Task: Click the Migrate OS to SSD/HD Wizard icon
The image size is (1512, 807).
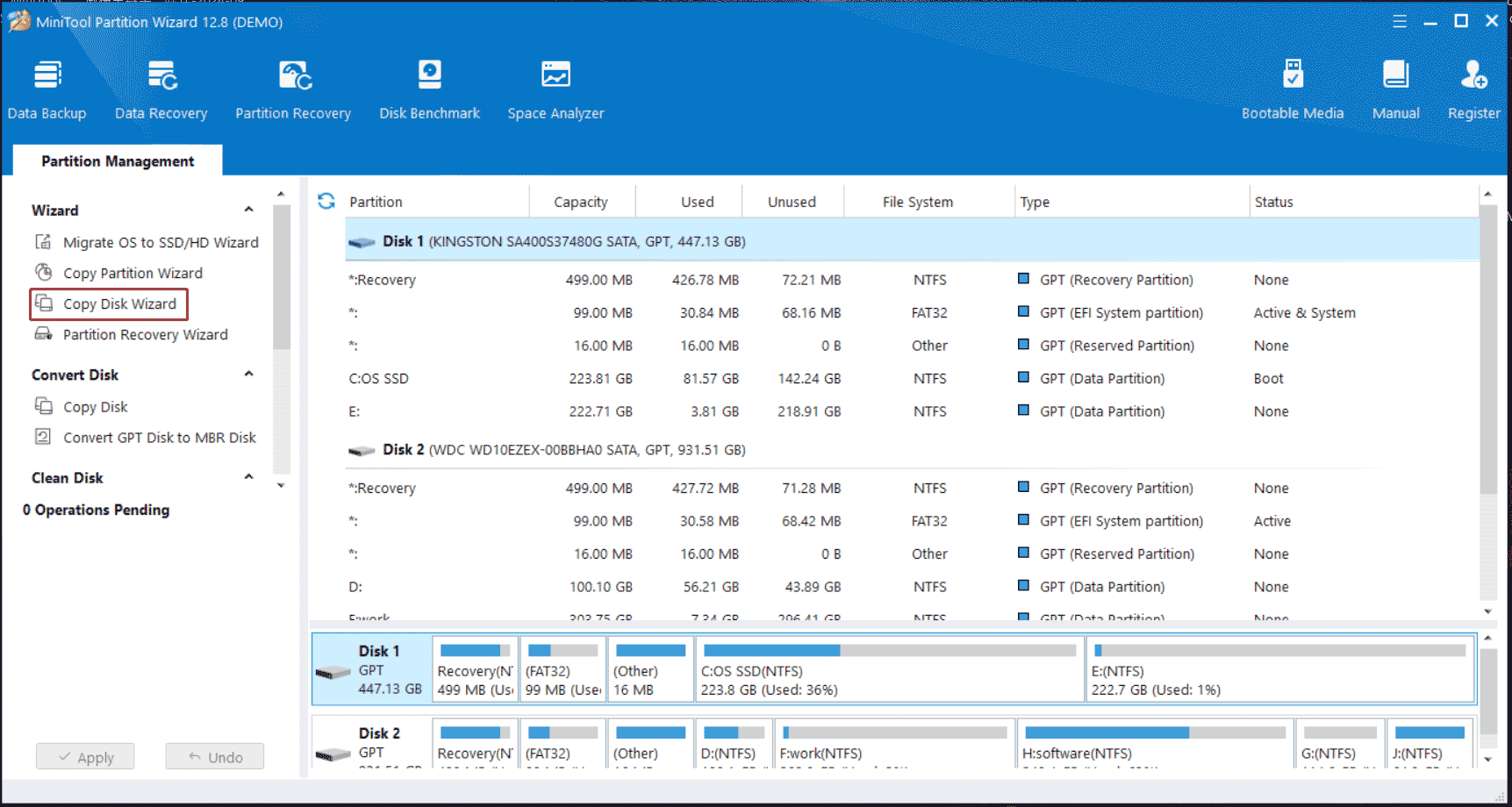Action: coord(43,242)
